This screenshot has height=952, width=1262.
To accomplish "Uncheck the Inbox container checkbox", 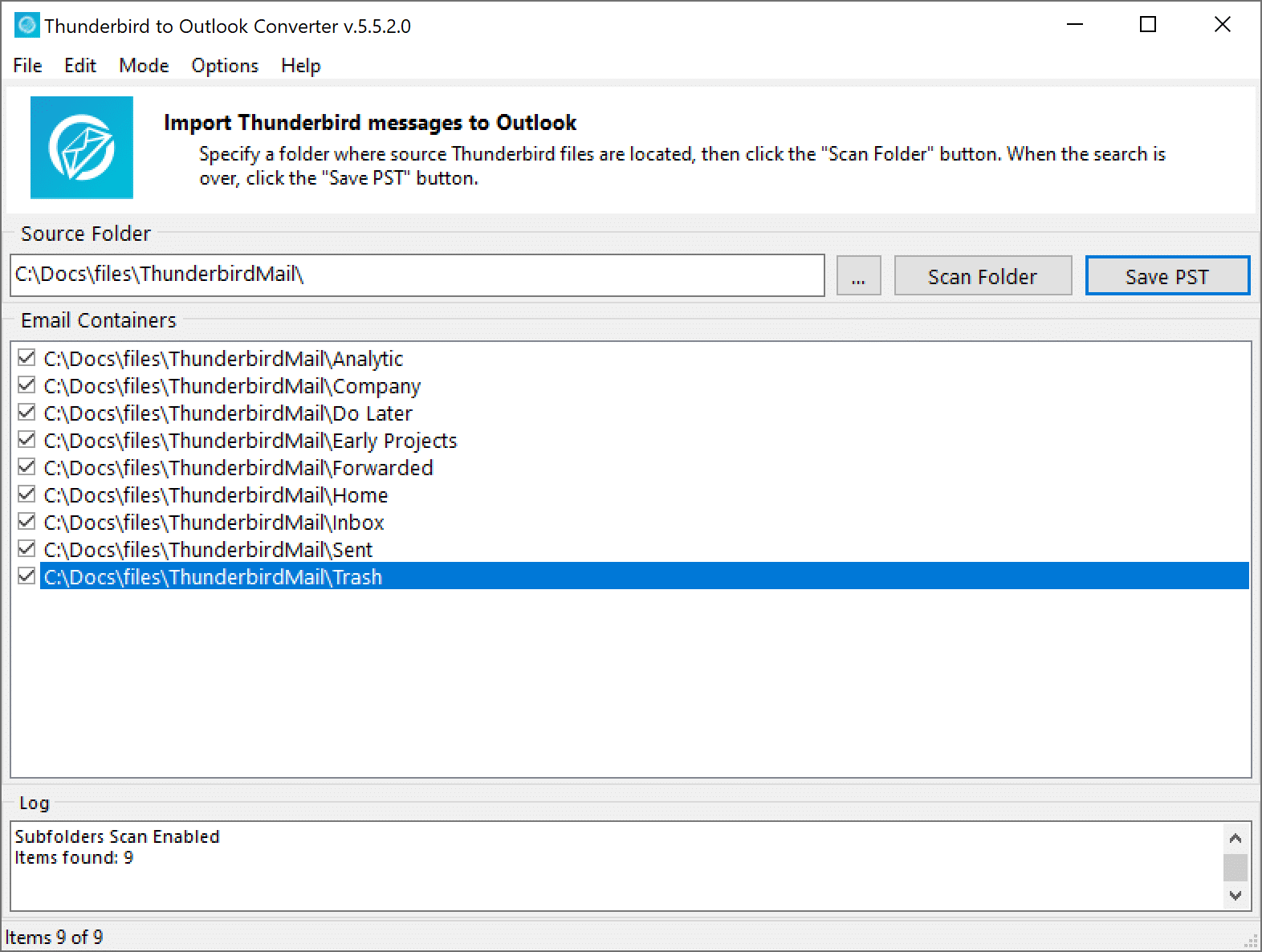I will point(26,522).
